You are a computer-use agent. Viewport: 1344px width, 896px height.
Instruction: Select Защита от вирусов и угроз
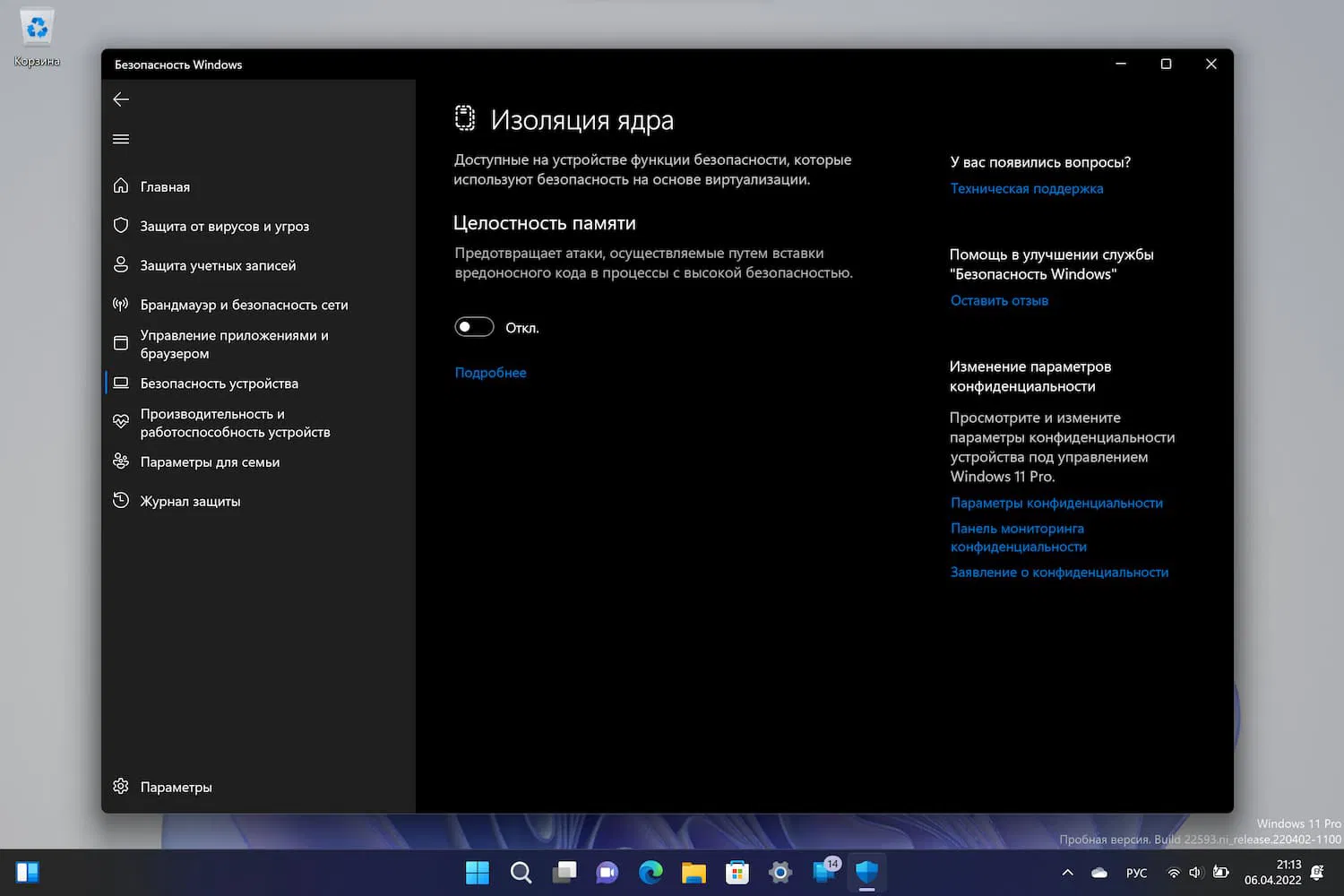point(224,226)
